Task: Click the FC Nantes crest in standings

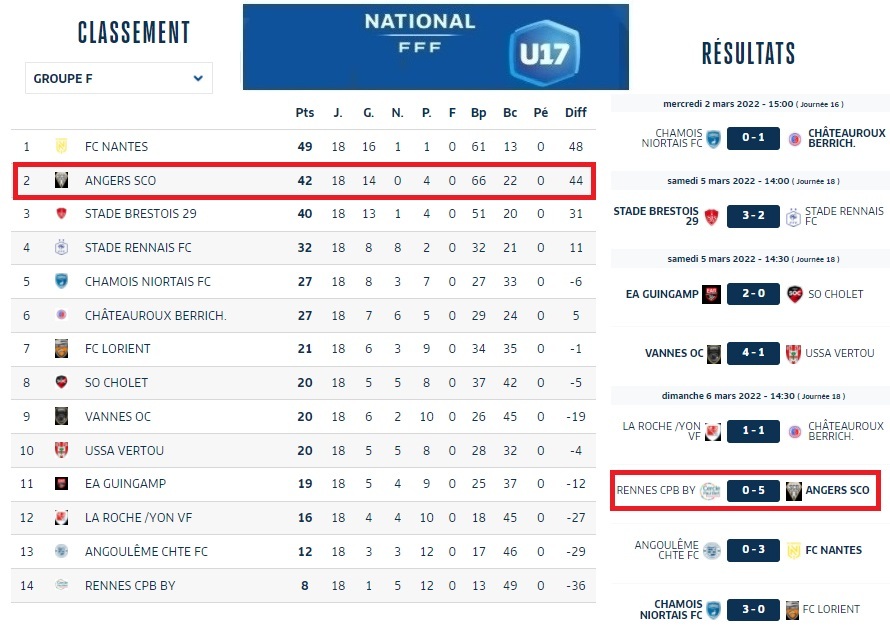Action: click(61, 146)
